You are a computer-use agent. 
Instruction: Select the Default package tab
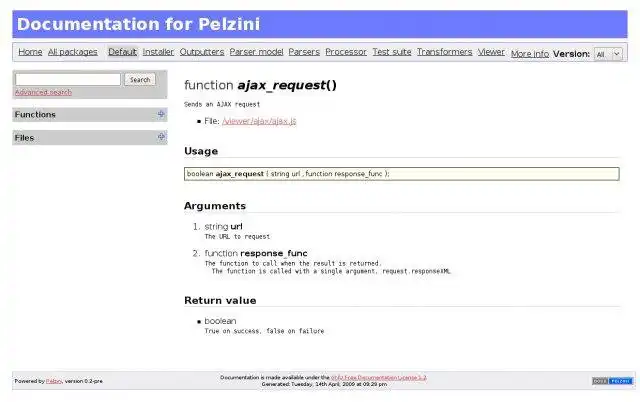click(122, 52)
